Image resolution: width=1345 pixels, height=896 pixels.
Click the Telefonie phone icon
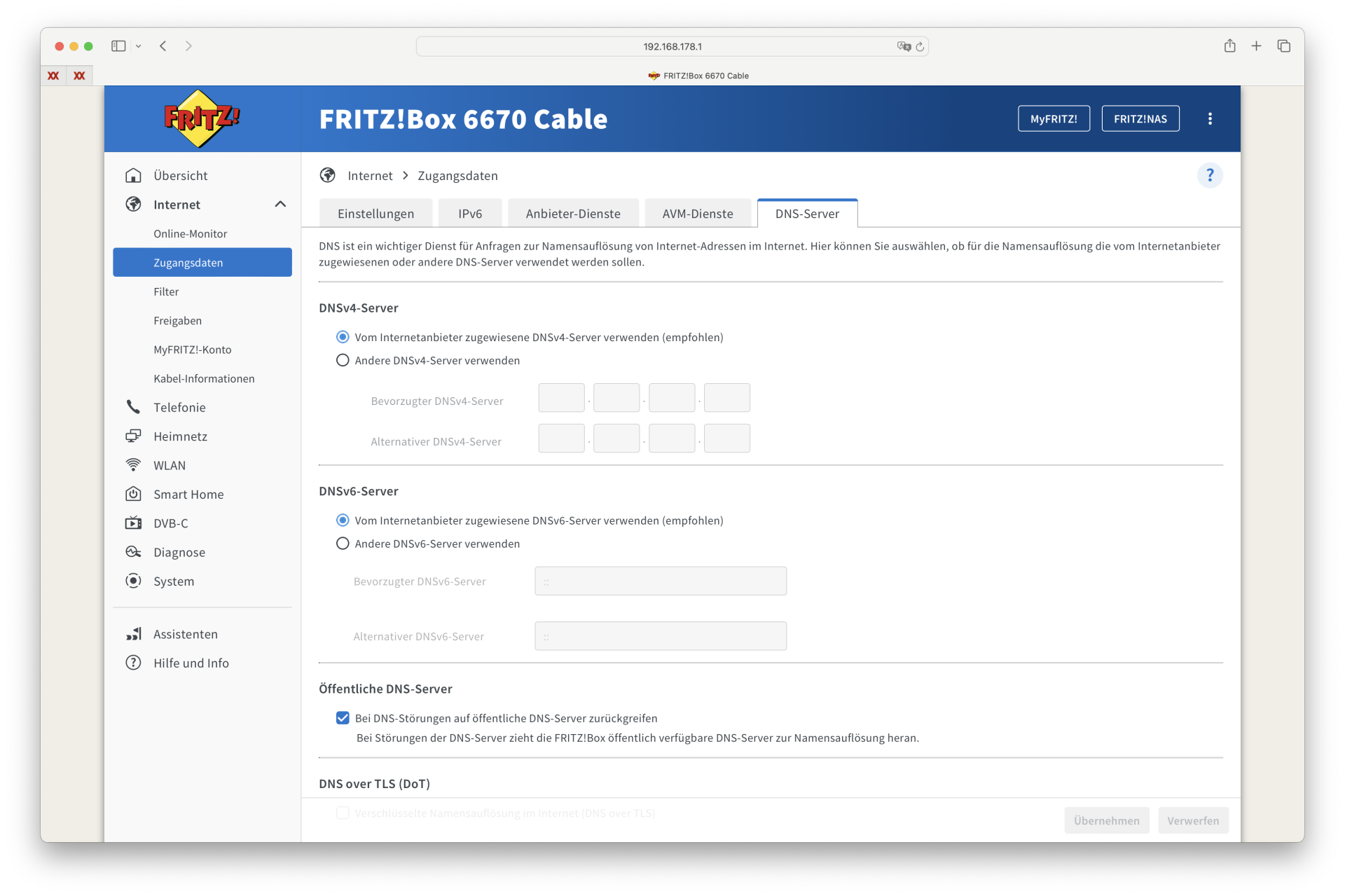pos(133,407)
